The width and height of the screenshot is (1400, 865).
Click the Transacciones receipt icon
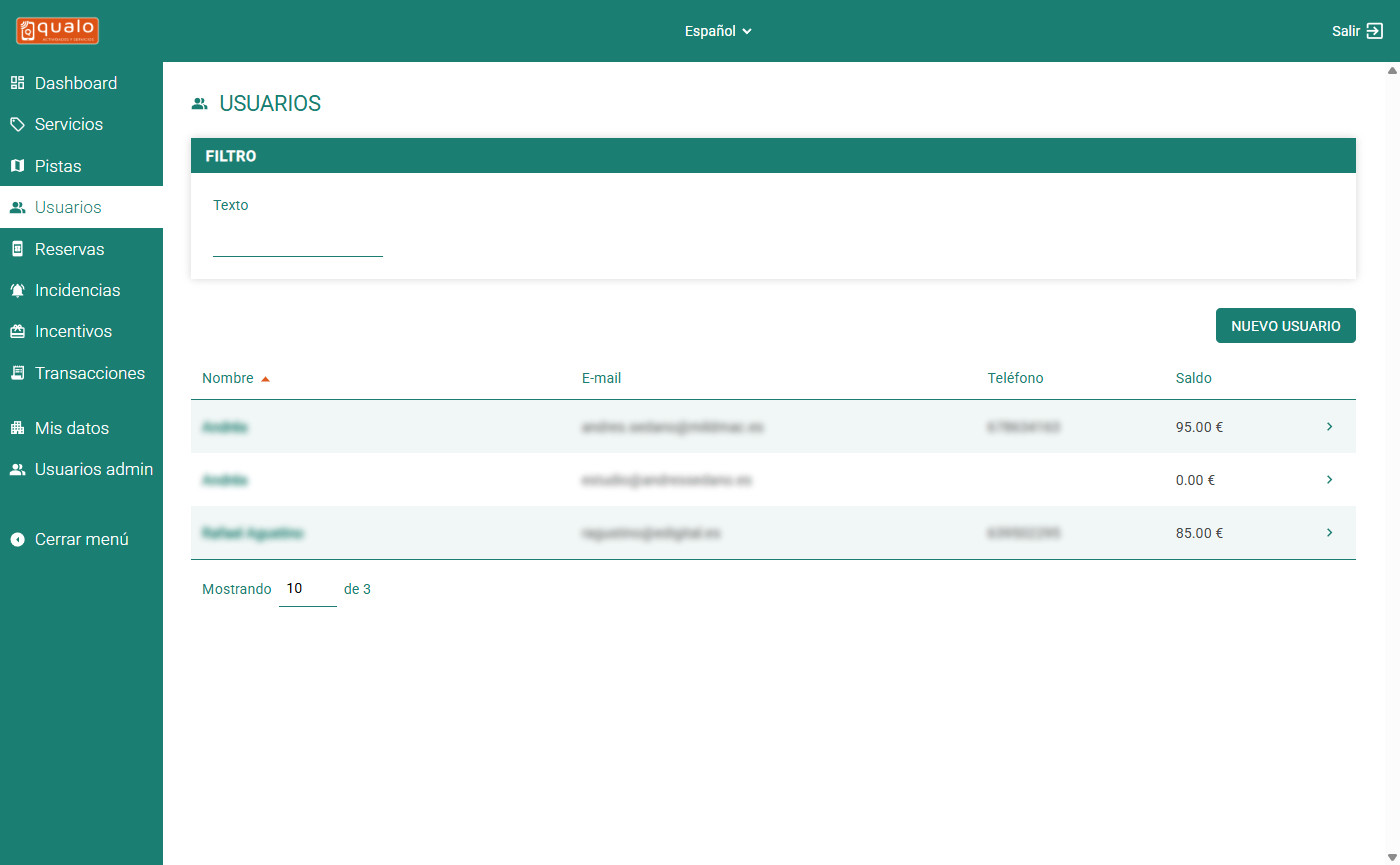pyautogui.click(x=17, y=373)
